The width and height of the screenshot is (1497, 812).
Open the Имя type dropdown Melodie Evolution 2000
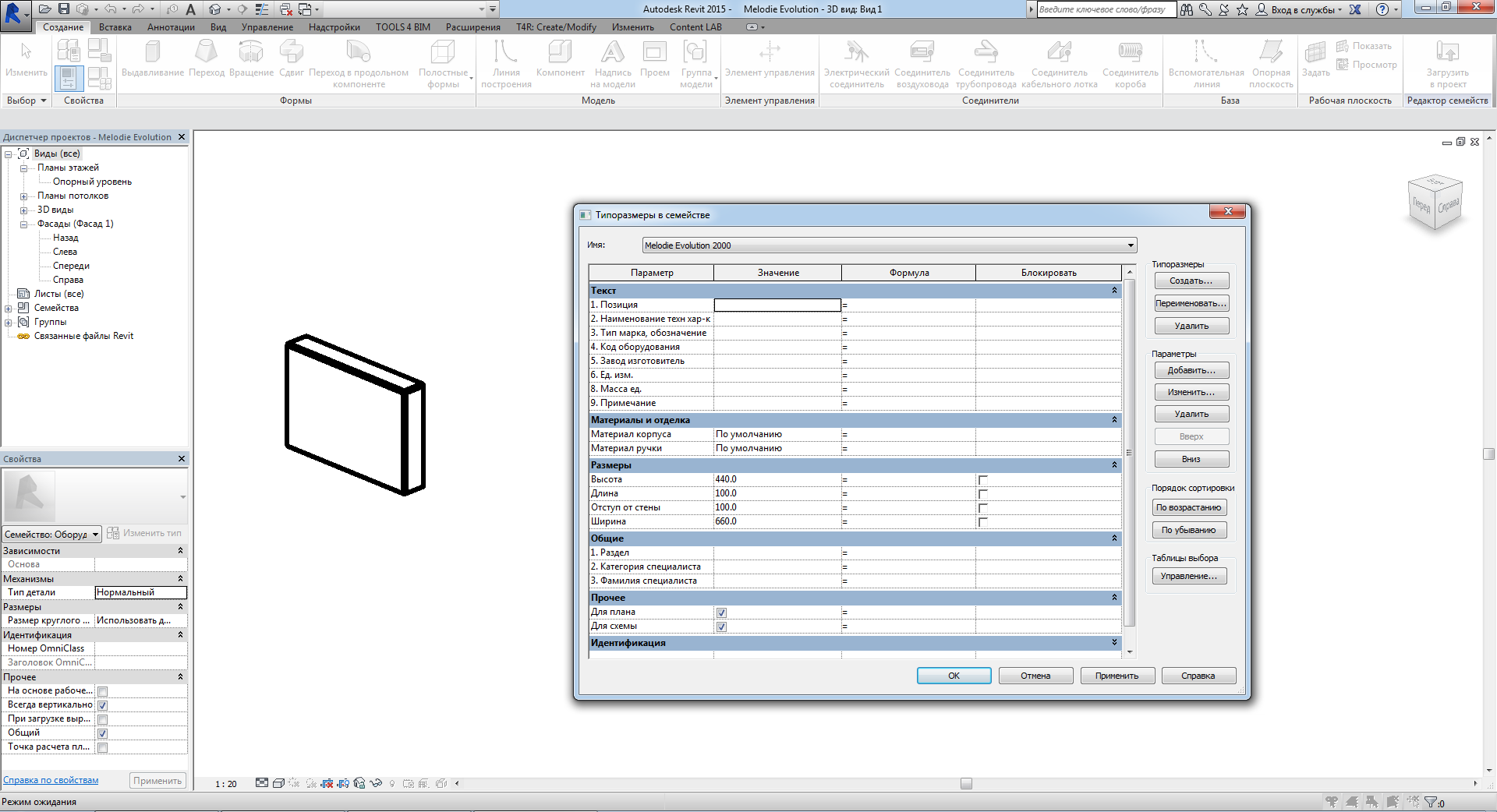(x=890, y=245)
